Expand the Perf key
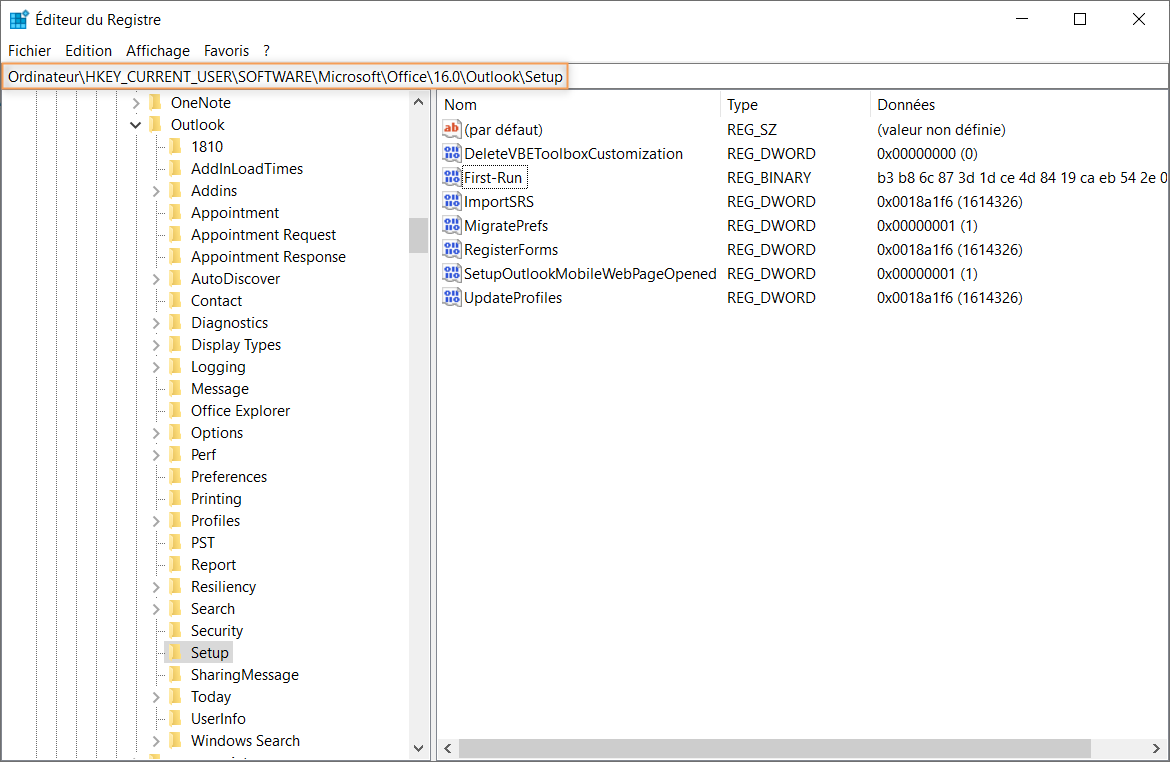The image size is (1170, 762). pos(156,455)
